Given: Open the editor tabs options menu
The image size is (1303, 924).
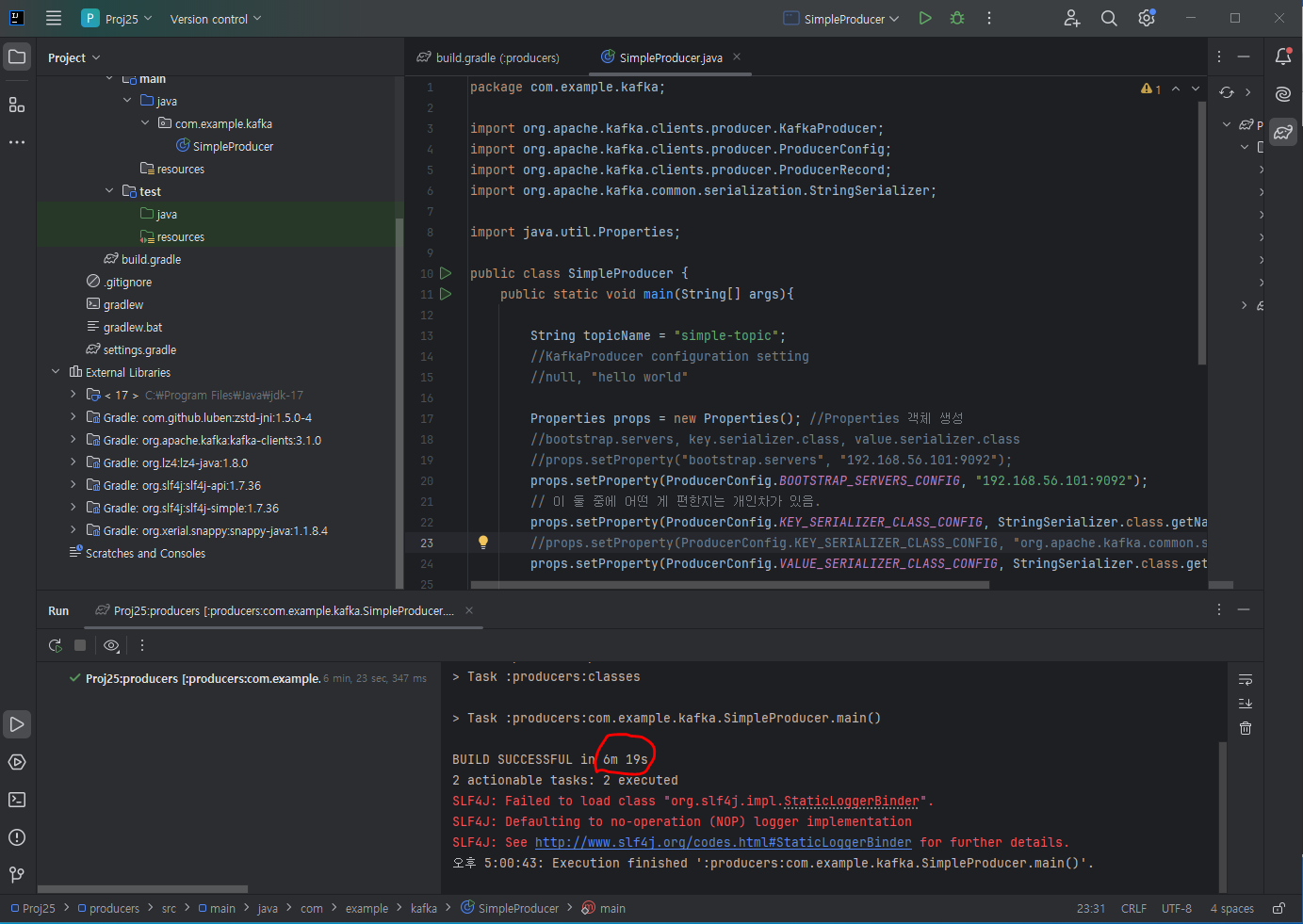Looking at the screenshot, I should click(1219, 57).
